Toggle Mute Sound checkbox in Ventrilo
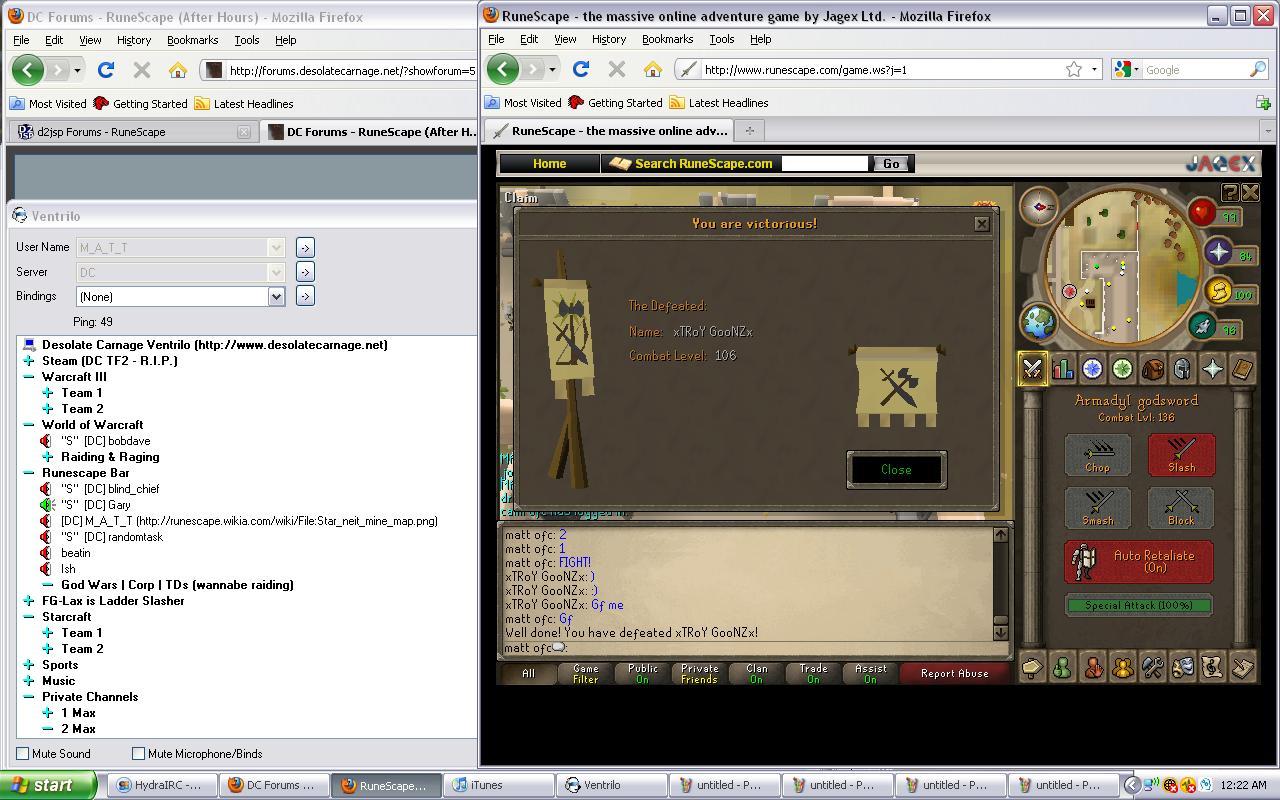Viewport: 1280px width, 800px height. click(x=23, y=753)
